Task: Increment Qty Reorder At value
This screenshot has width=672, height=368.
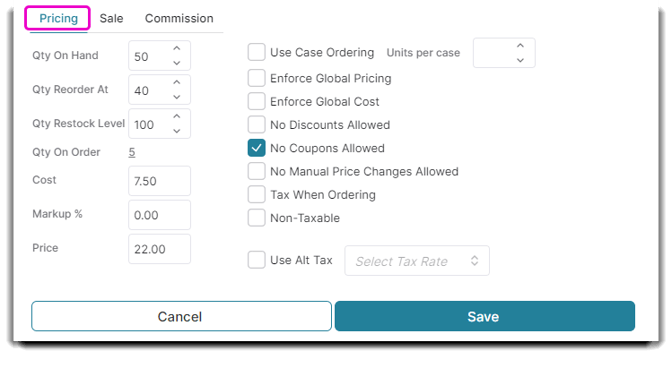Action: click(177, 82)
